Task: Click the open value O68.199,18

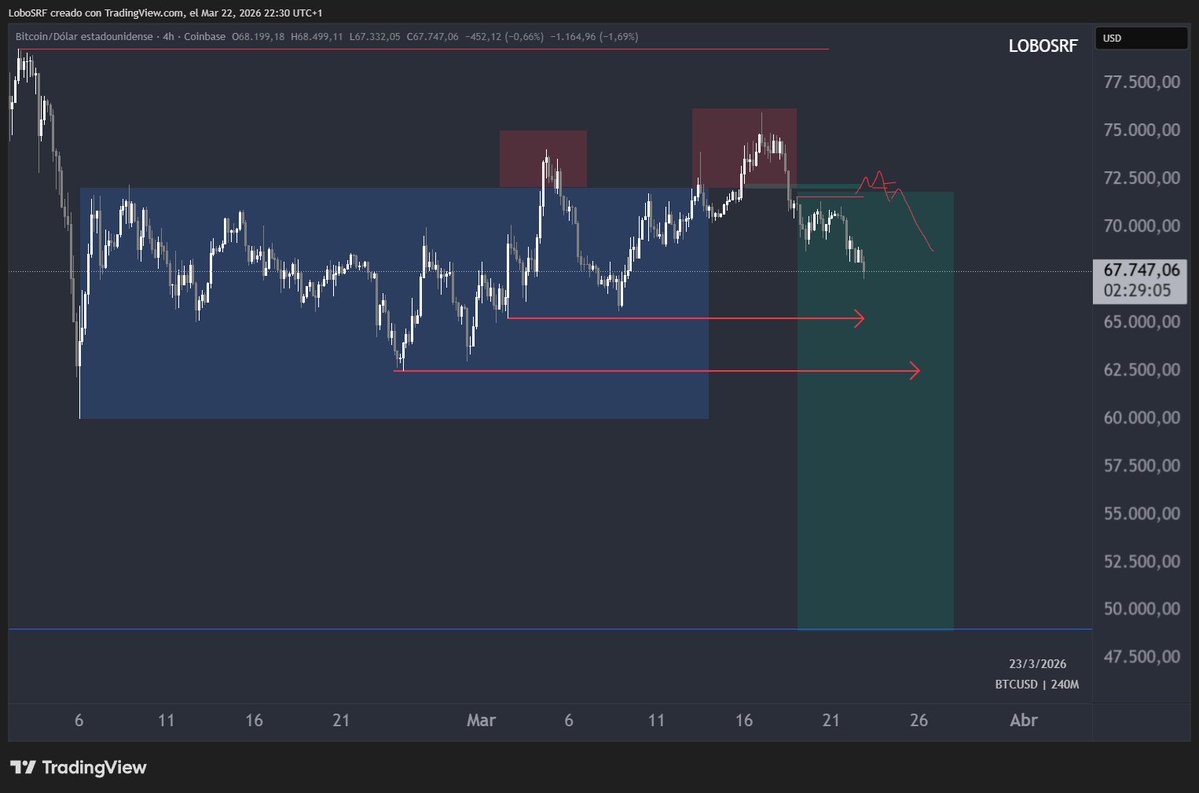Action: 258,37
